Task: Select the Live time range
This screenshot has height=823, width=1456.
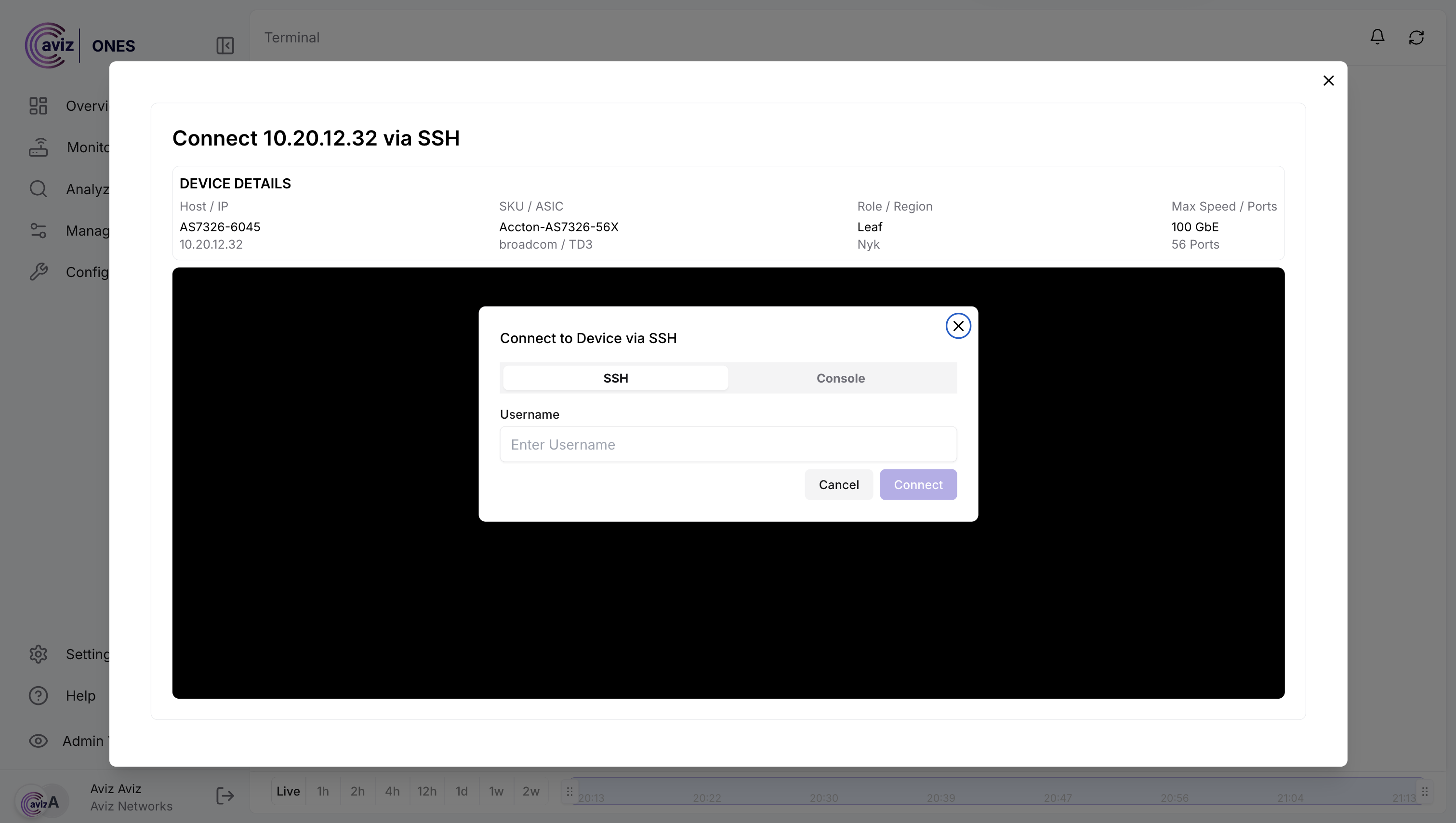Action: [x=288, y=791]
